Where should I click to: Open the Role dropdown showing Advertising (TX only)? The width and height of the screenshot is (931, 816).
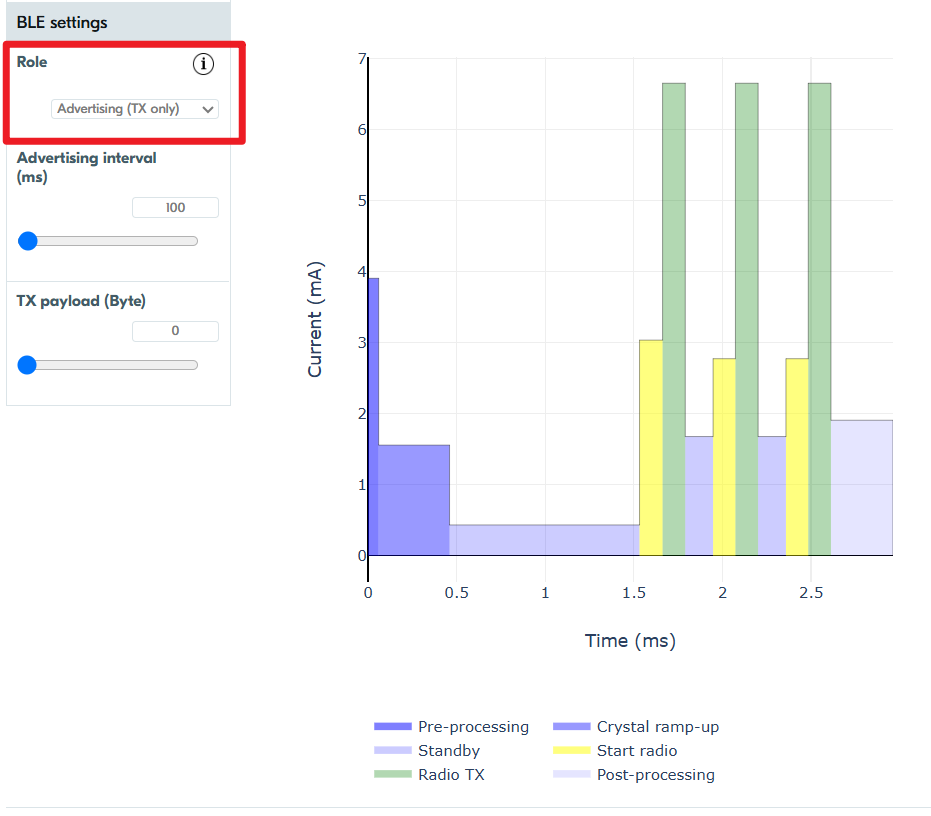135,109
